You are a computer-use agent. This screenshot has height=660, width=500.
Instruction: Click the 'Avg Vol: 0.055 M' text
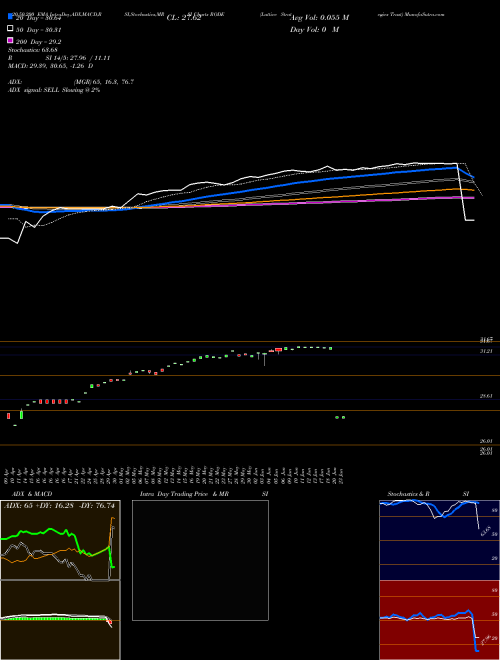319,18
